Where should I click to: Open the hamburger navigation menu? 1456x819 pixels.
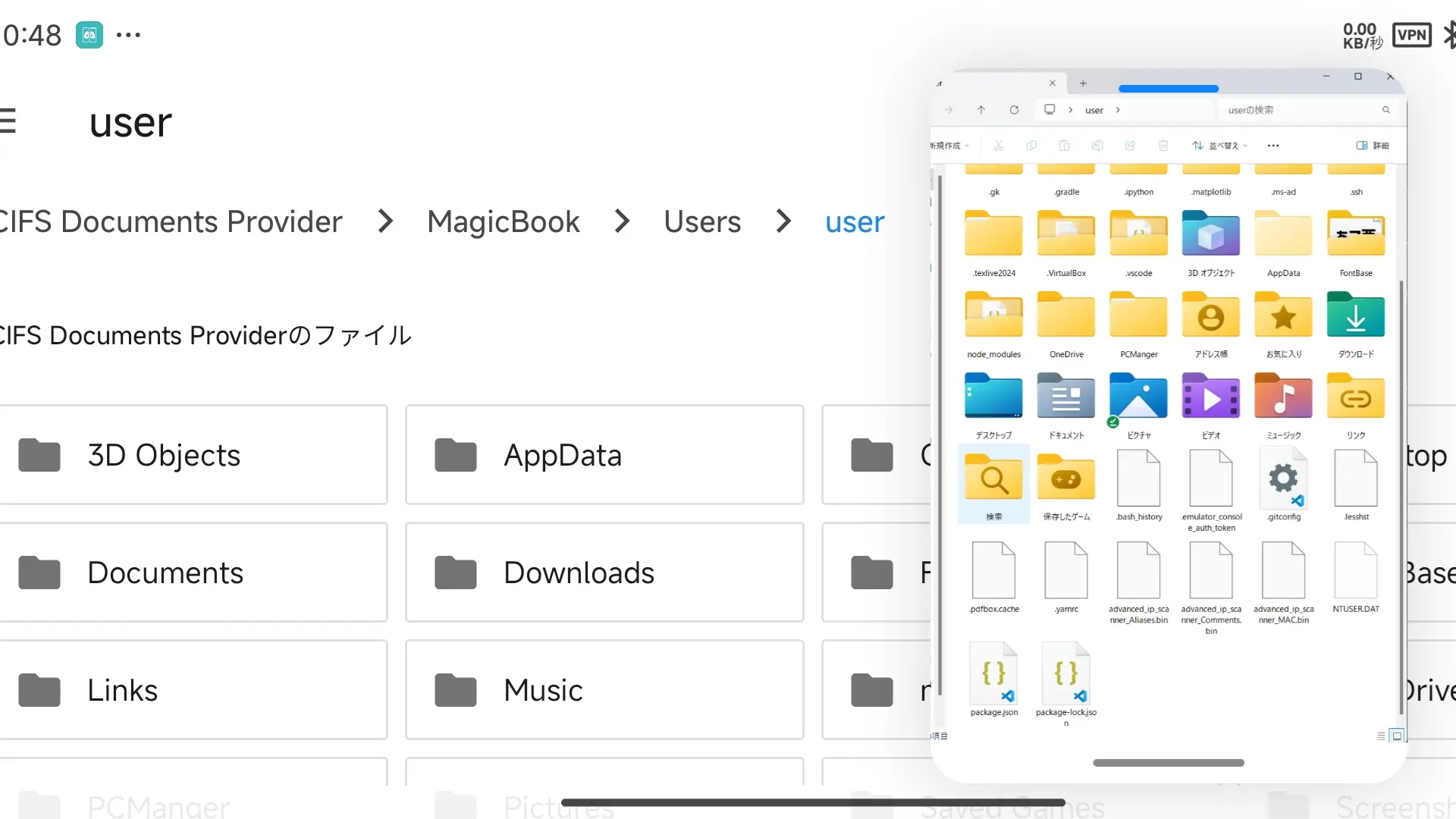pos(6,121)
